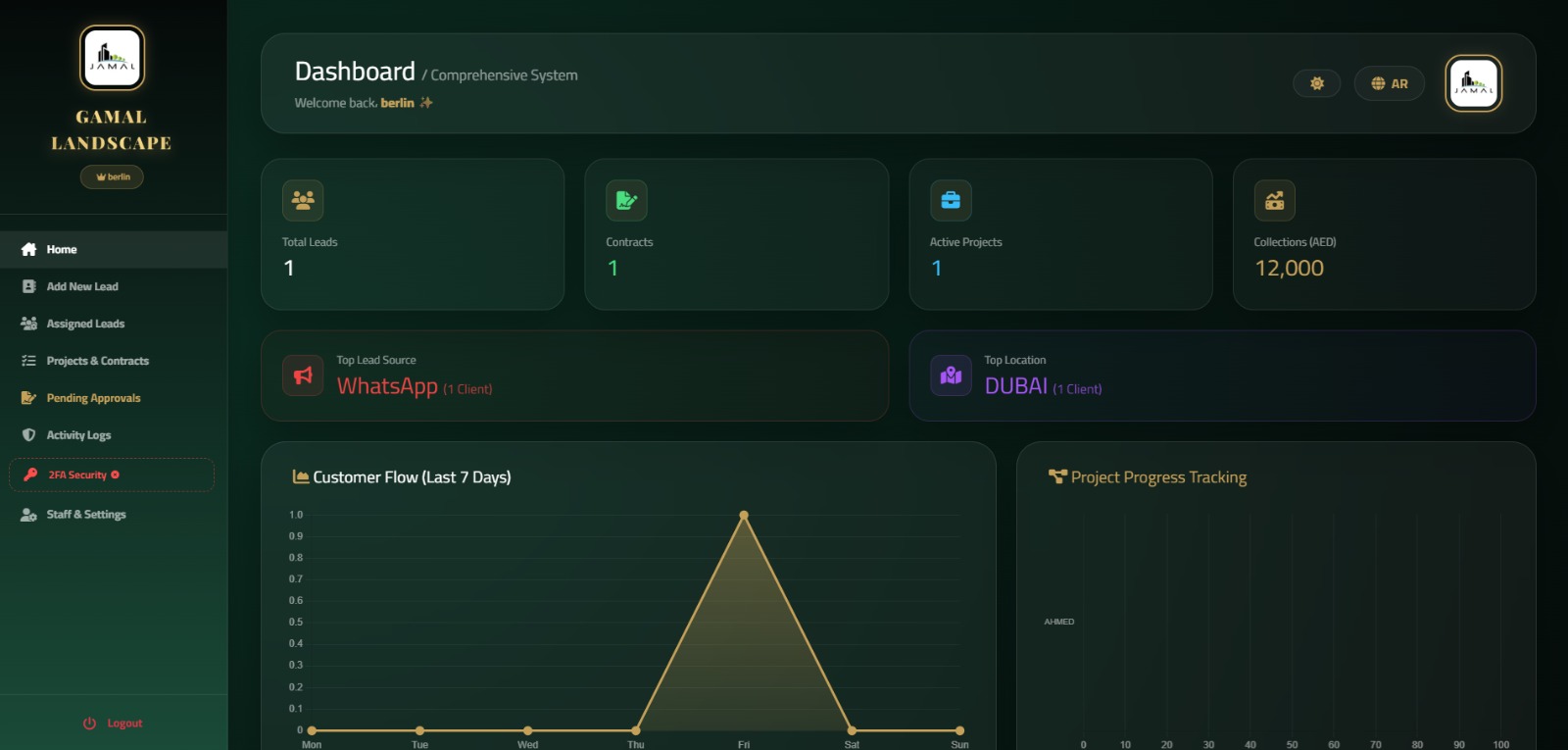1568x750 pixels.
Task: Click the Staff & Settings user-gear icon
Action: coord(29,515)
